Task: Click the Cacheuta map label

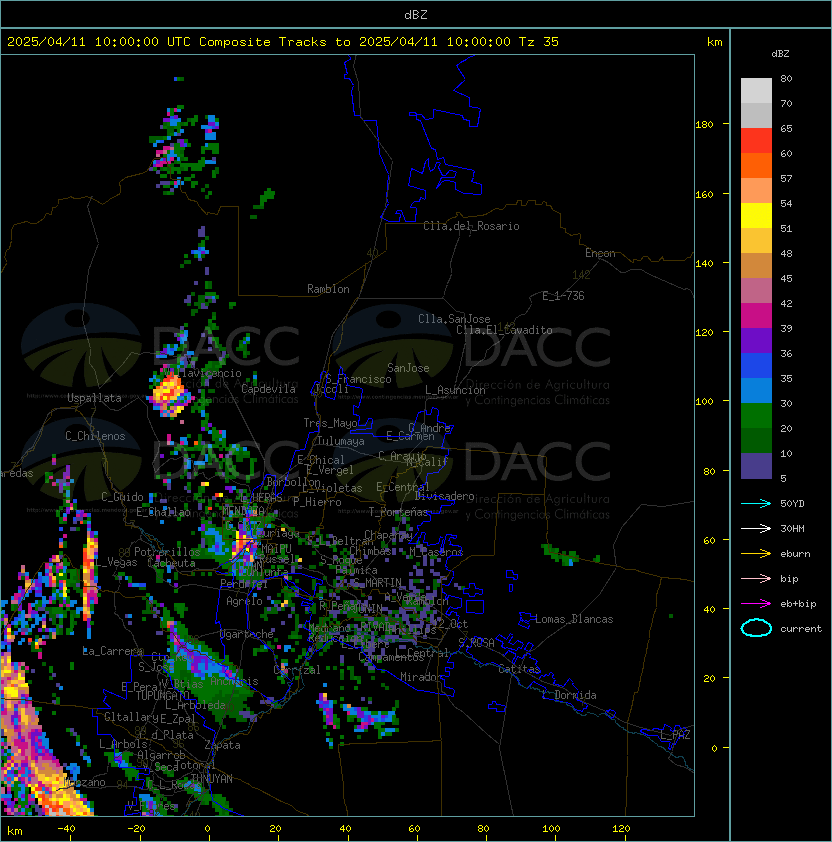Action: pos(171,563)
